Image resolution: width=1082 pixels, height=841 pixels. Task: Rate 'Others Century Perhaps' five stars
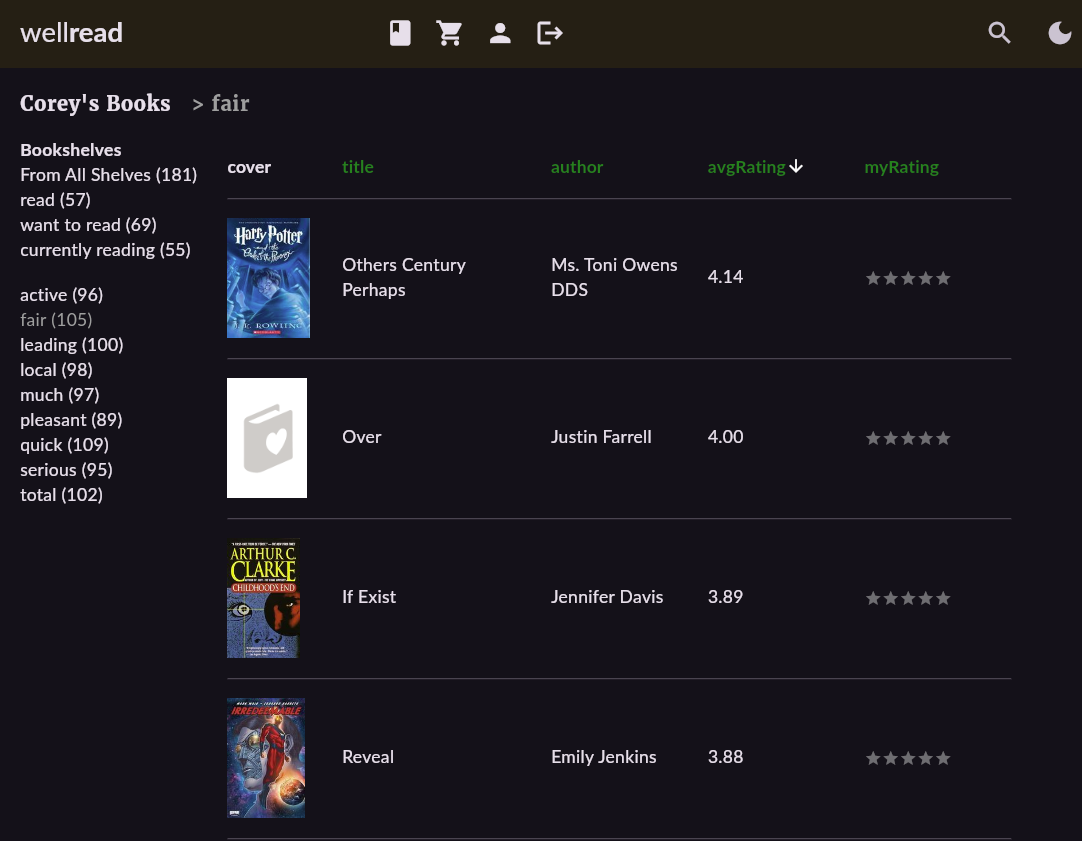(943, 278)
